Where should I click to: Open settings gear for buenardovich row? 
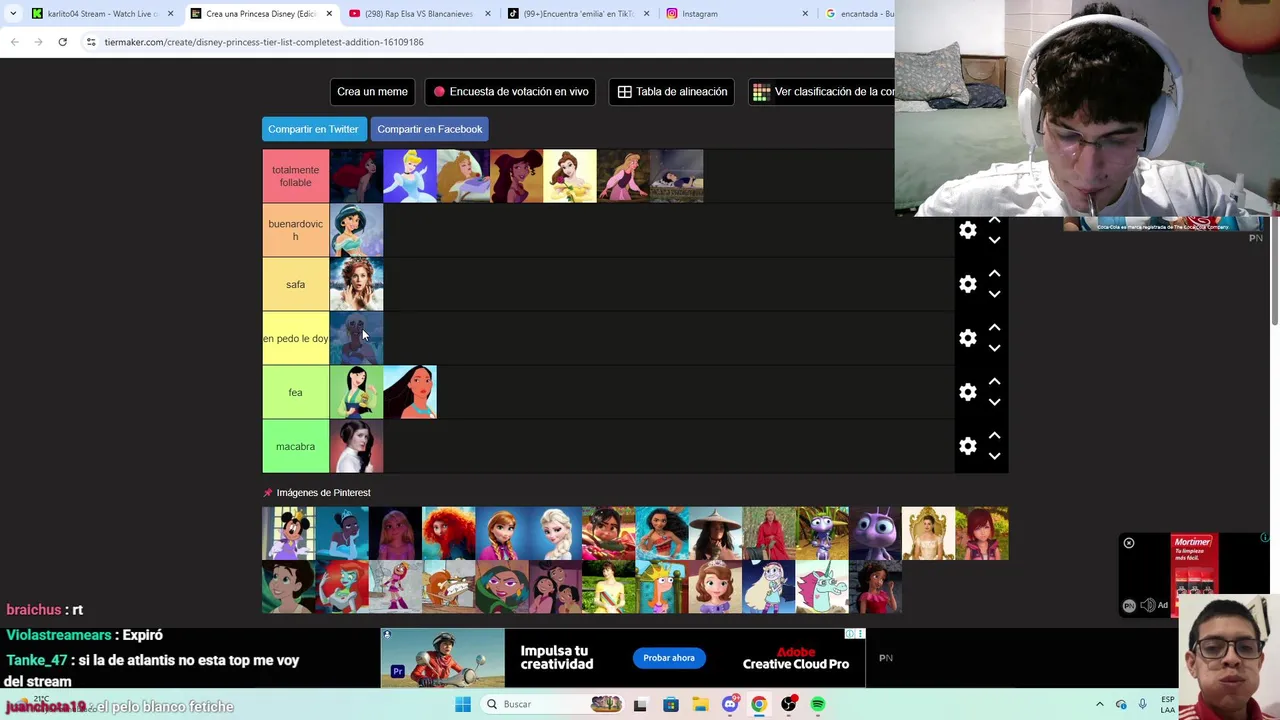967,230
